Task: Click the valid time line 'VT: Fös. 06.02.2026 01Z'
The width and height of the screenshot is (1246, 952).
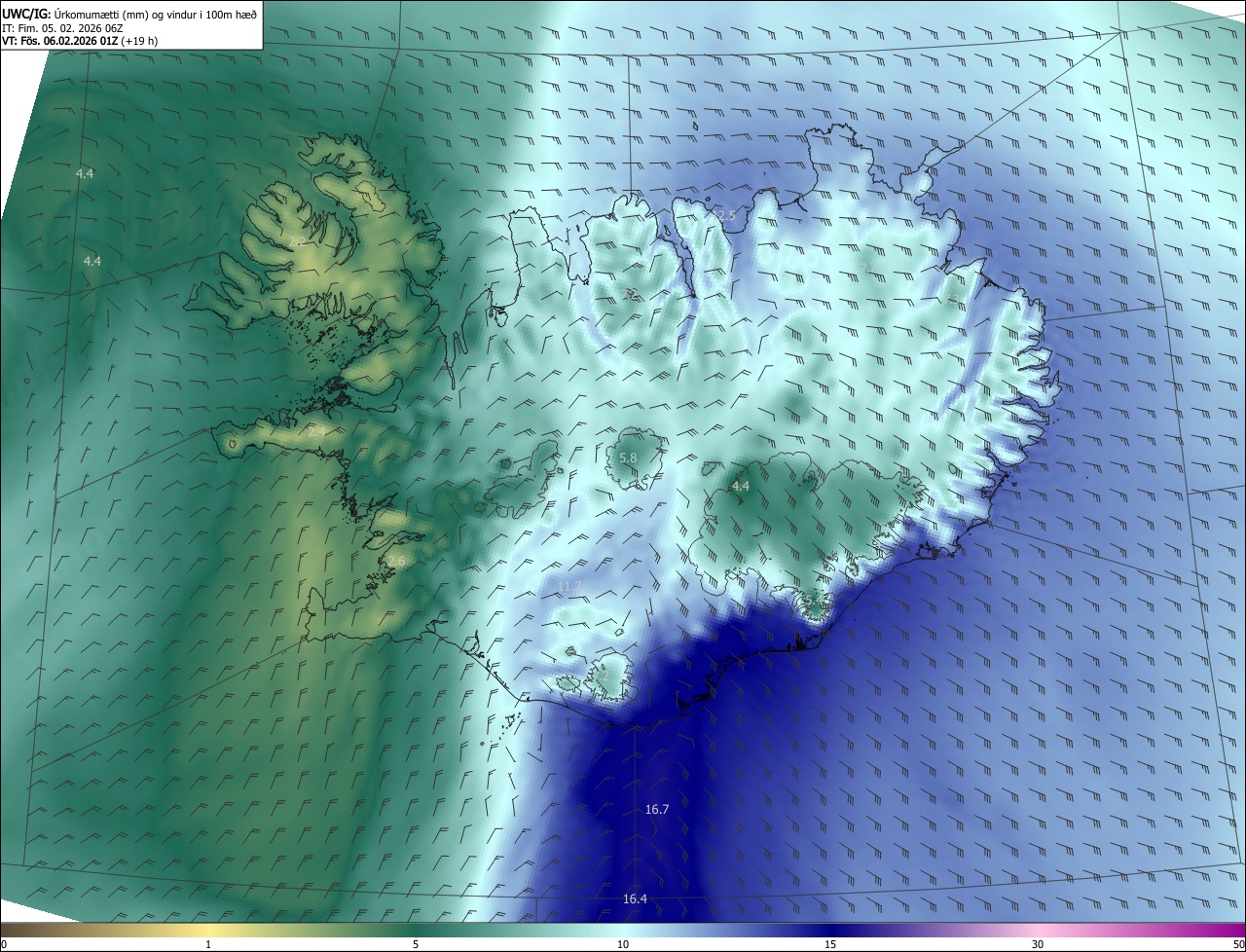Action: pyautogui.click(x=59, y=41)
